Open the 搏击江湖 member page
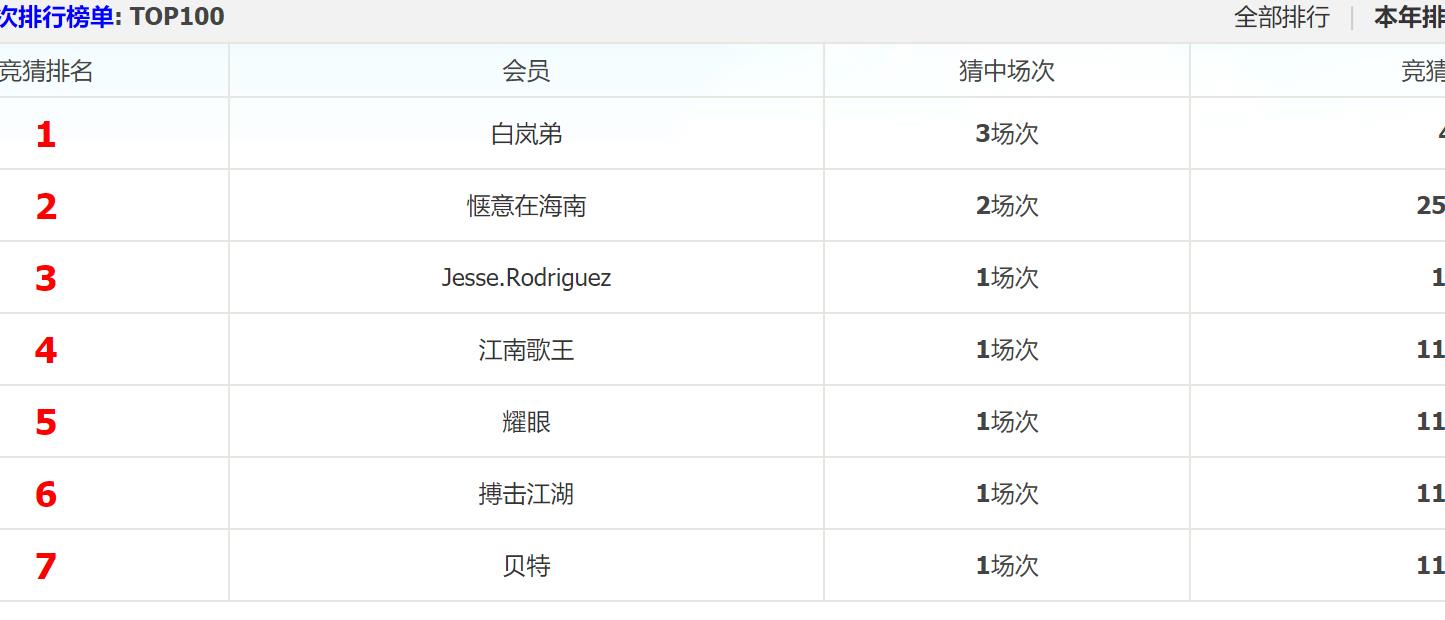Image resolution: width=1445 pixels, height=620 pixels. [526, 494]
